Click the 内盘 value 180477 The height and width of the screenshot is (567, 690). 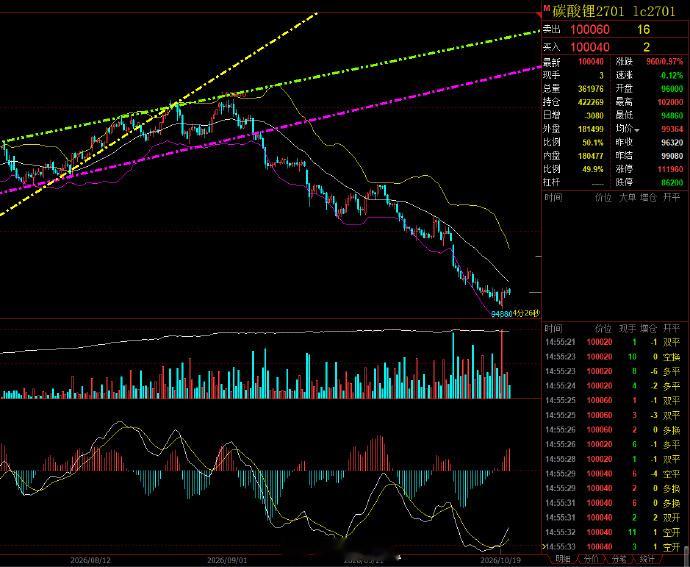(x=591, y=156)
